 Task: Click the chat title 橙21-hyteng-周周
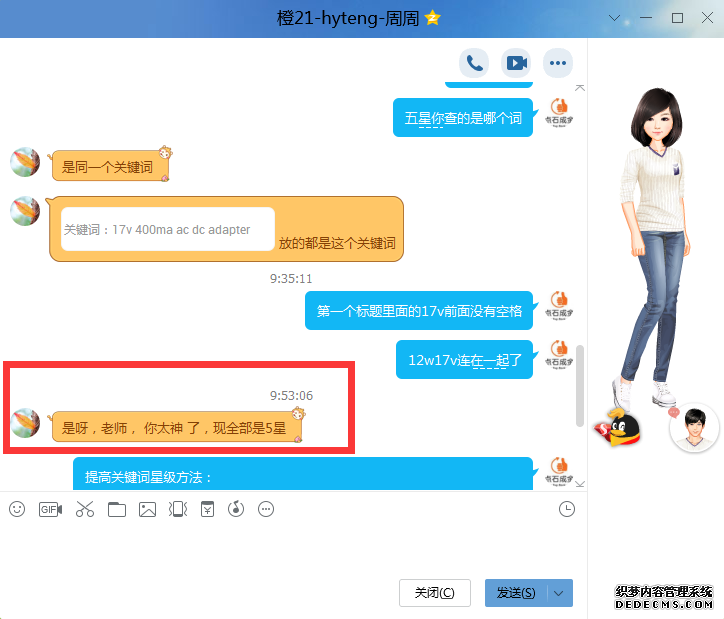click(x=348, y=18)
